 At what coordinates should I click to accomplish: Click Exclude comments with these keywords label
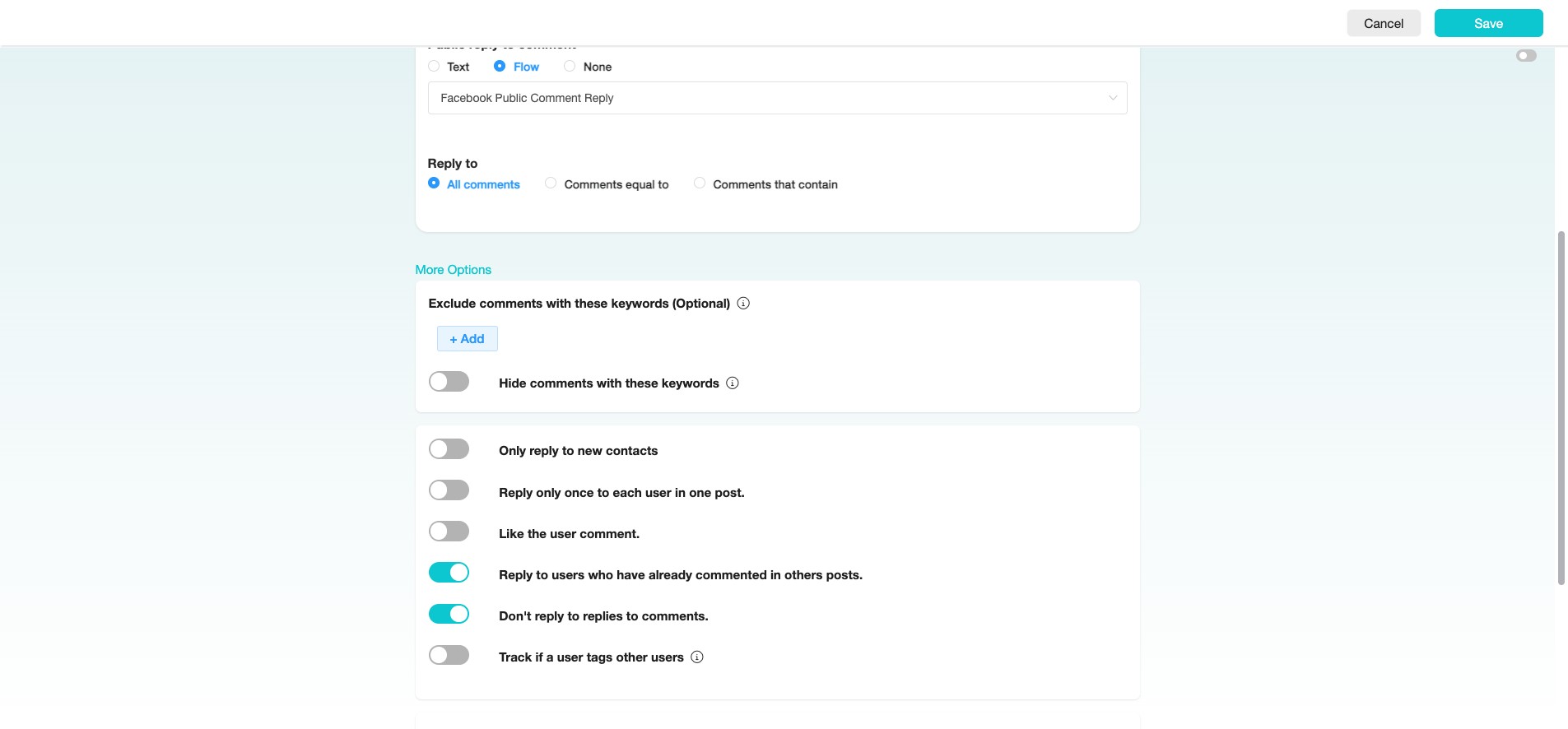[579, 304]
